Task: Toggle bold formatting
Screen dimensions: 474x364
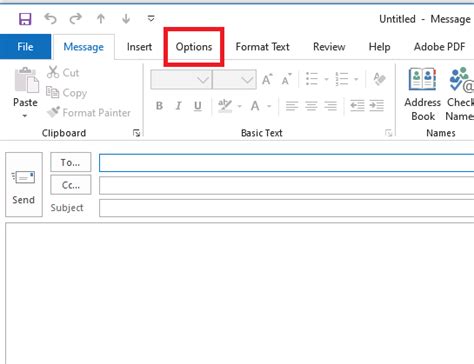Action: coord(159,106)
